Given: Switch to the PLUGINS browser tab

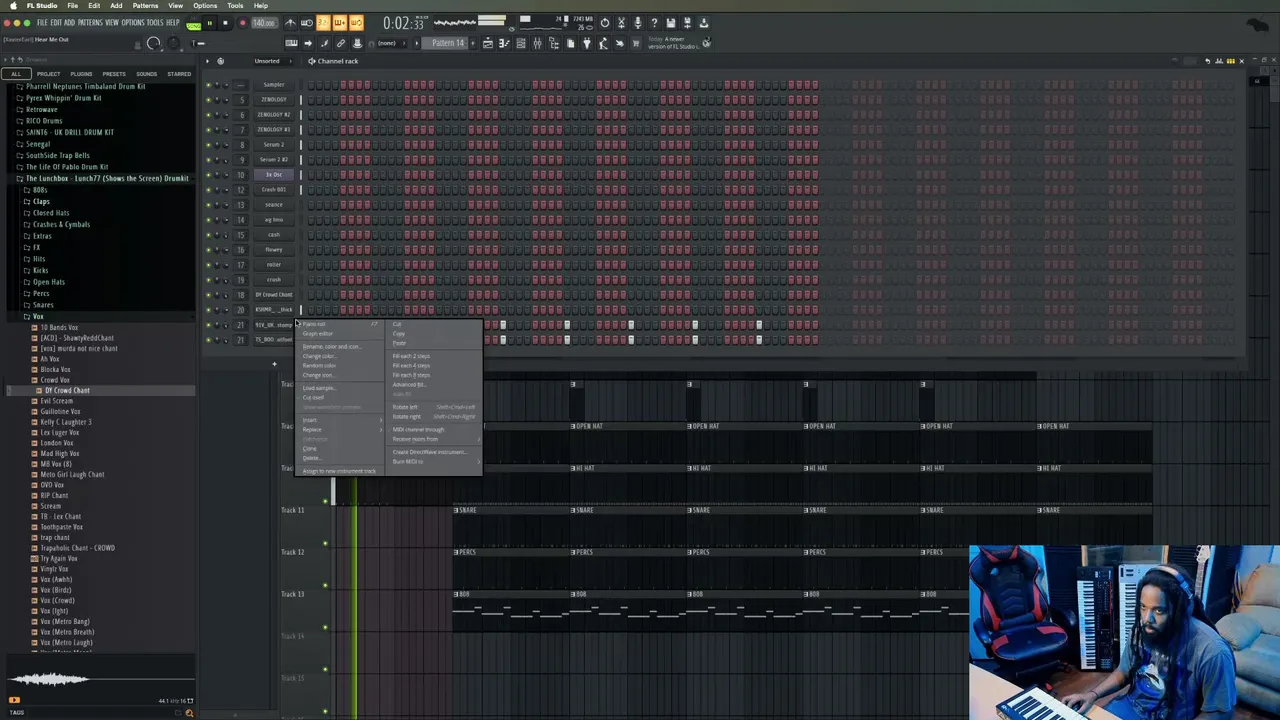Looking at the screenshot, I should coord(81,74).
